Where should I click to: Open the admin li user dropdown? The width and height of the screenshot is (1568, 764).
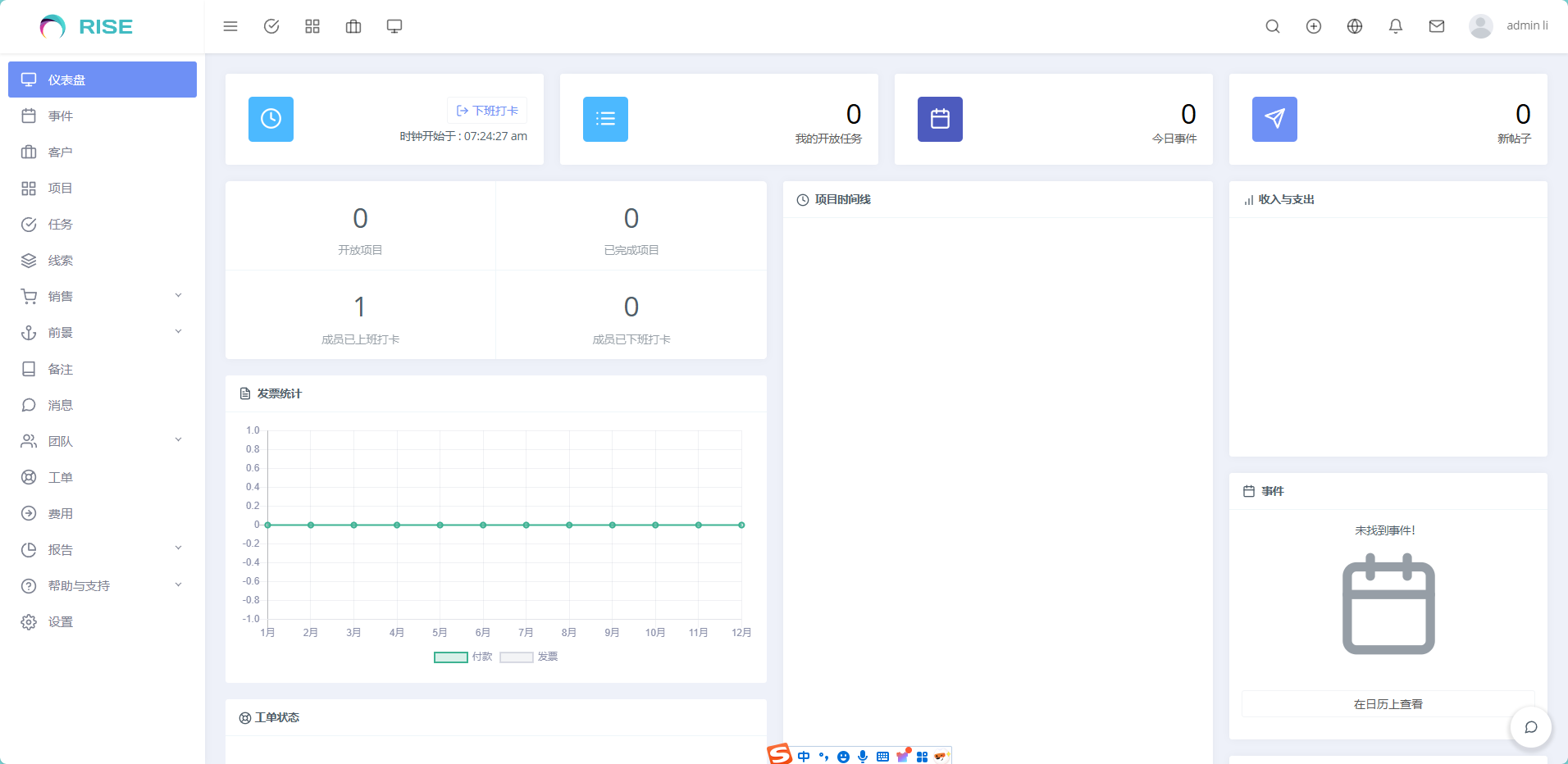1509,26
